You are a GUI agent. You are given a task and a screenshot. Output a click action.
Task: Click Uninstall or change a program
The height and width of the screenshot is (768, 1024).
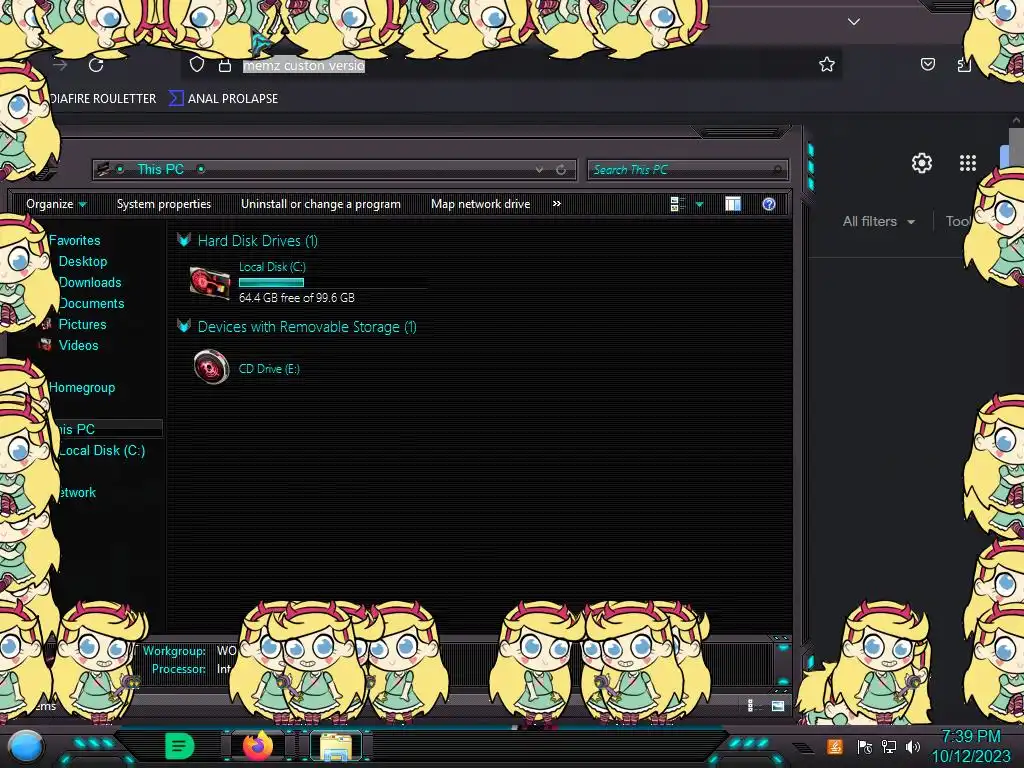click(x=321, y=204)
